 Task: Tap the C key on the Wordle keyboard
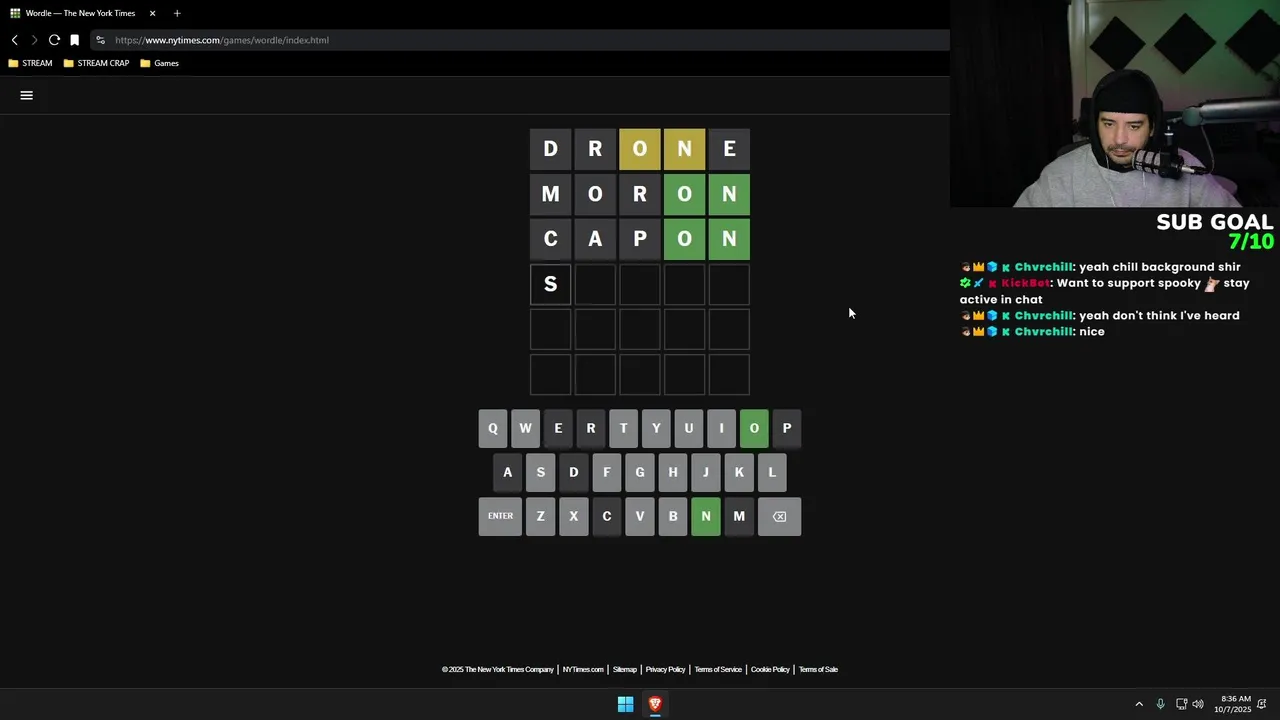(x=606, y=516)
